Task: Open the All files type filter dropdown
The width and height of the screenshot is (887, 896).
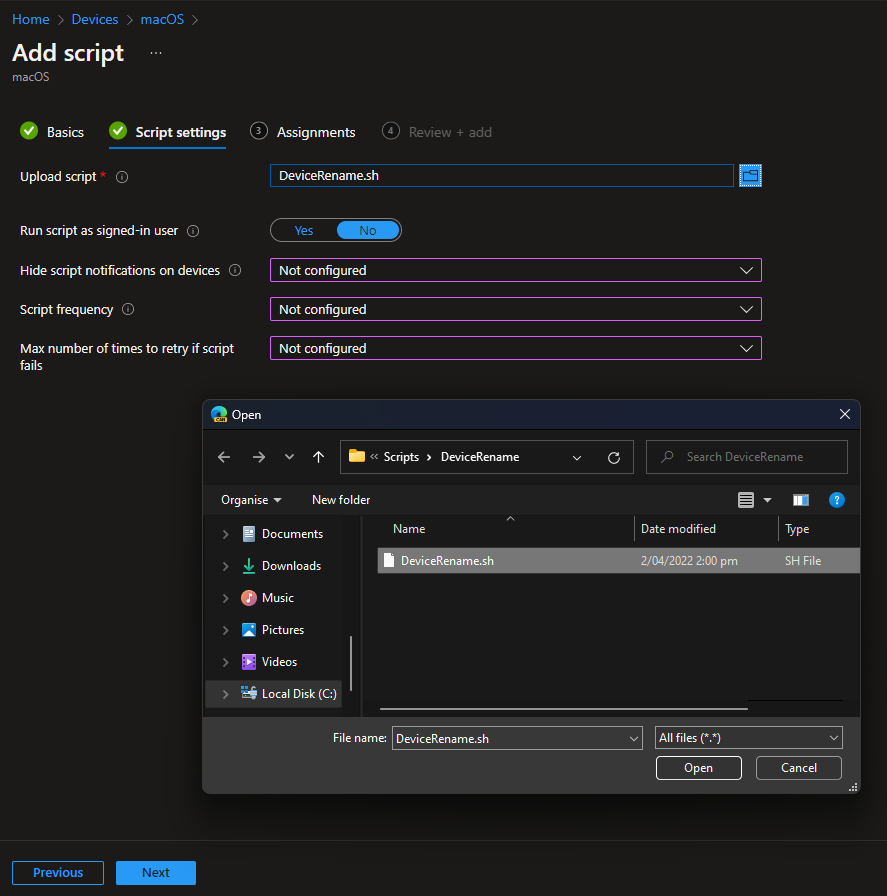Action: pyautogui.click(x=748, y=738)
